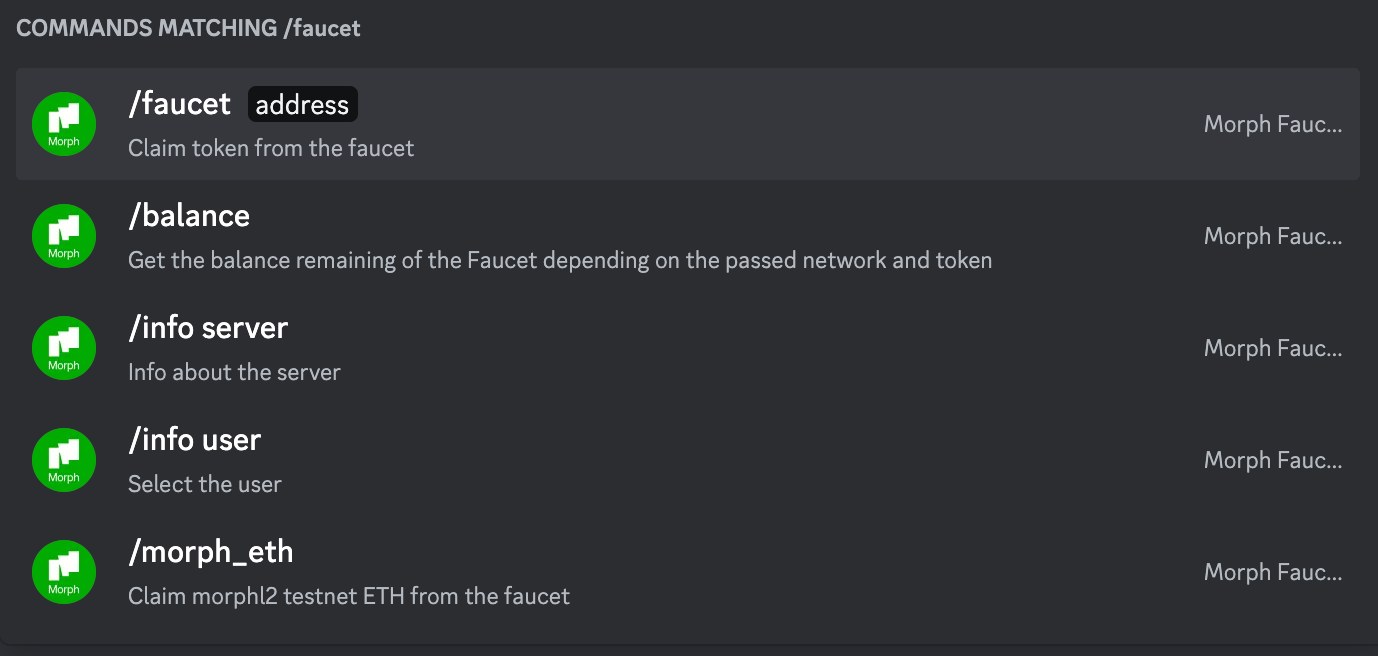Screen dimensions: 1378x656
Task: Click the Morph avatar beside /faucet command
Action: [64, 124]
